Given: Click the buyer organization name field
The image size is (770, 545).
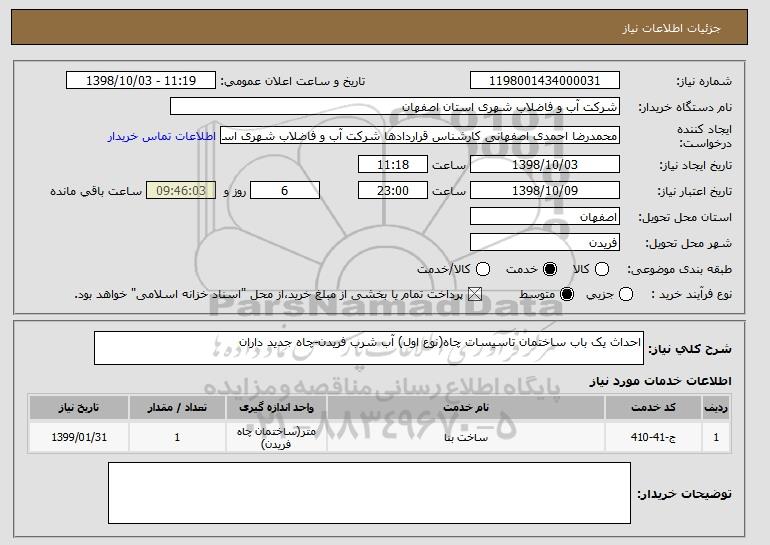Looking at the screenshot, I should point(395,107).
